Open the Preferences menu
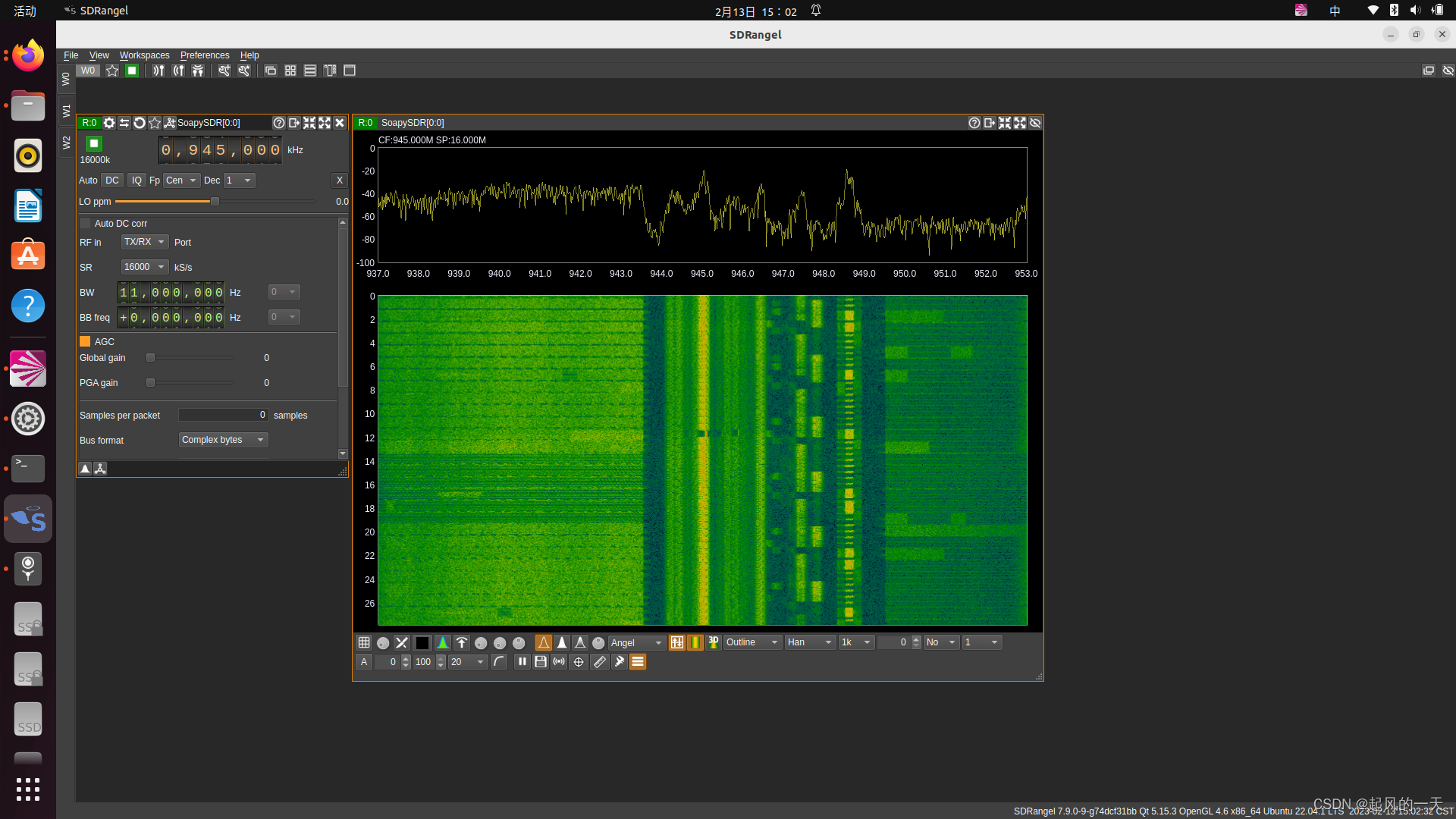1456x819 pixels. point(205,55)
